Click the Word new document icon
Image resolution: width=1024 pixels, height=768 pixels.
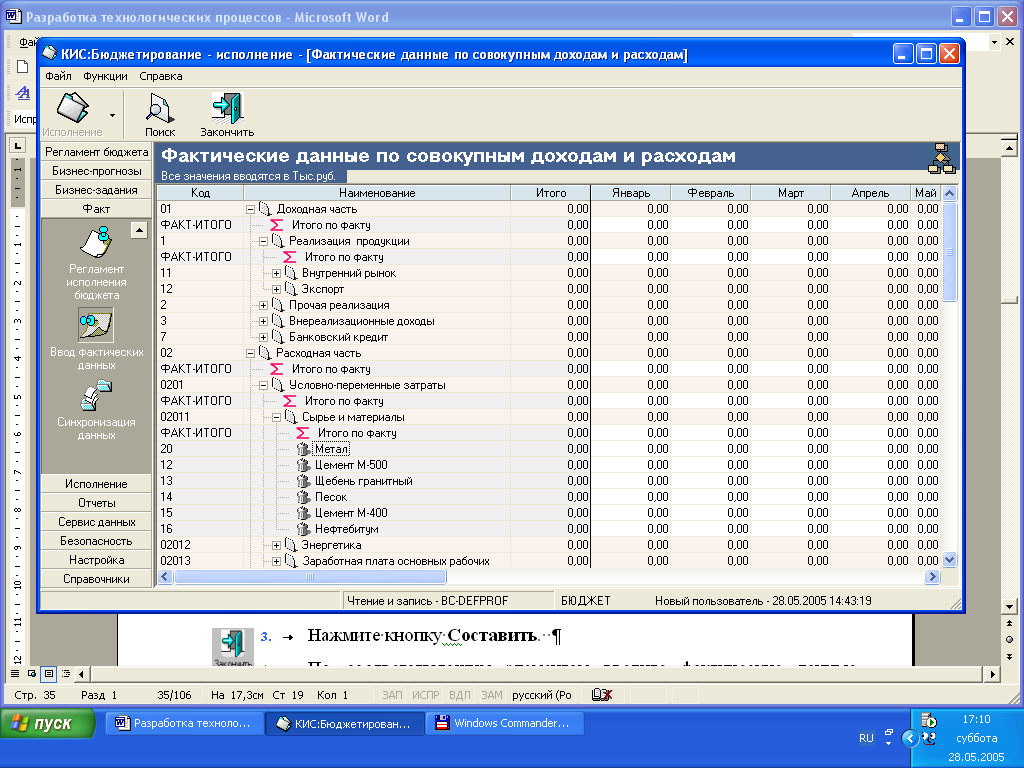pos(23,67)
